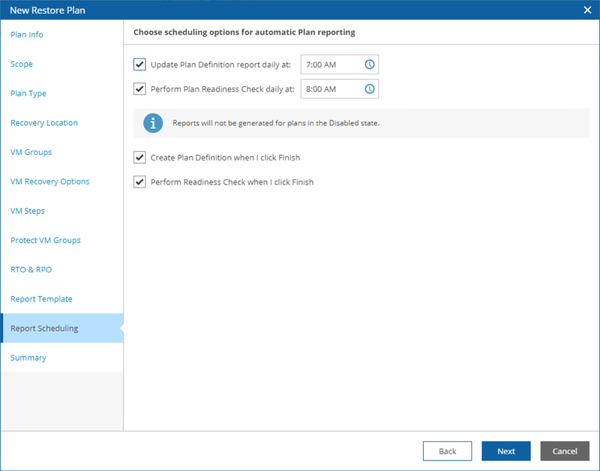Switch to VM Groups step
Screen dimensions: 600x471
tap(31, 152)
